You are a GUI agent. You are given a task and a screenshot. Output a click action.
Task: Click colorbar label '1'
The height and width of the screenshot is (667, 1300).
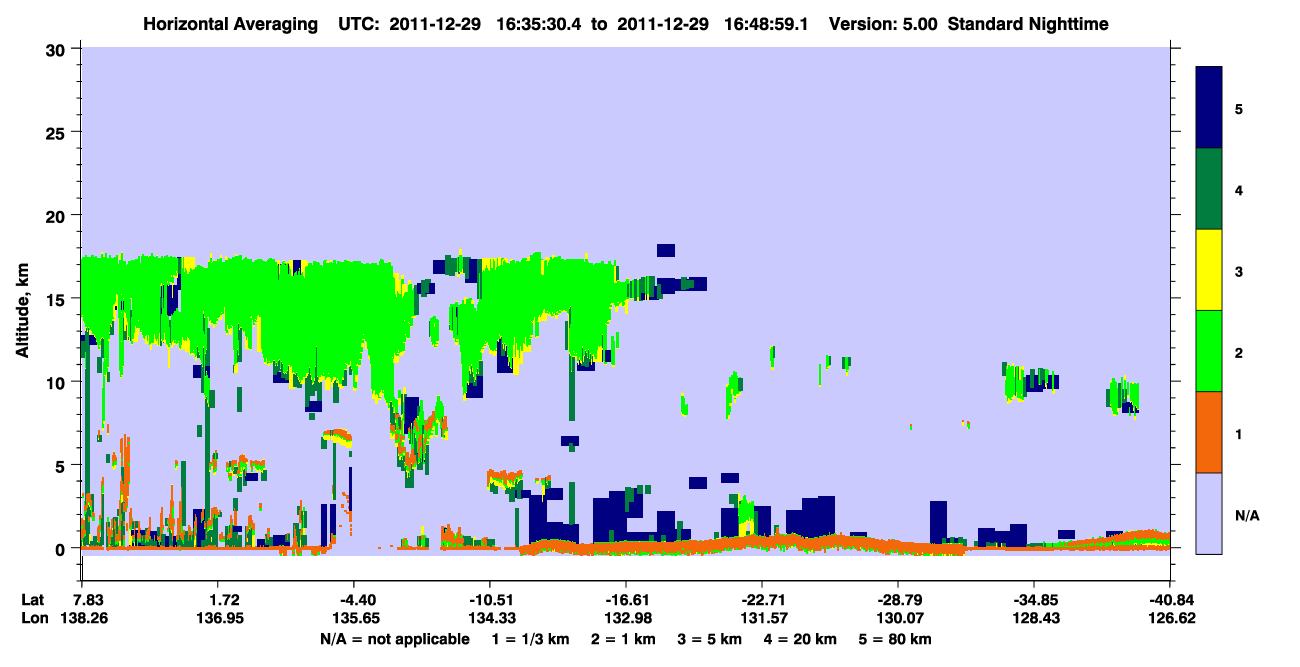pyautogui.click(x=1239, y=433)
